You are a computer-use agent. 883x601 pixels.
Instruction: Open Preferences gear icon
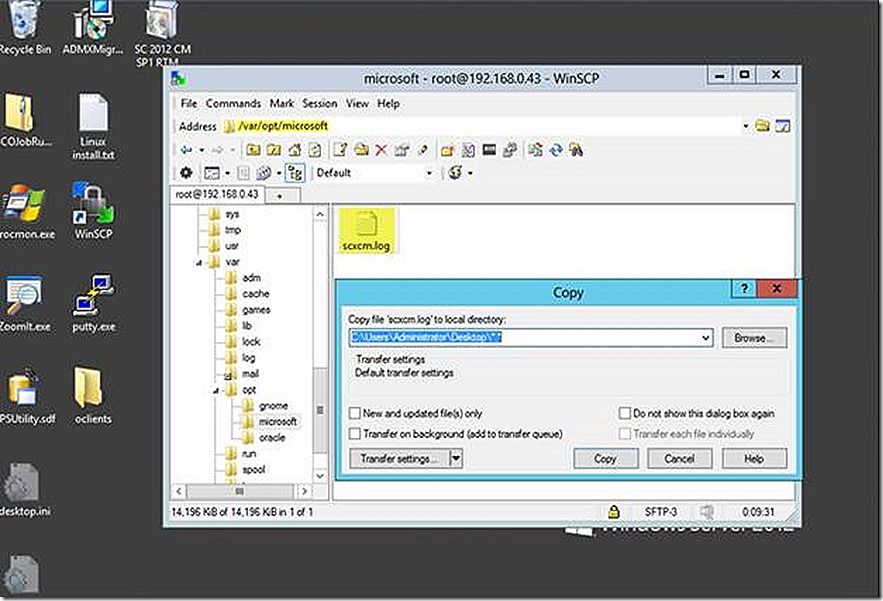click(186, 173)
